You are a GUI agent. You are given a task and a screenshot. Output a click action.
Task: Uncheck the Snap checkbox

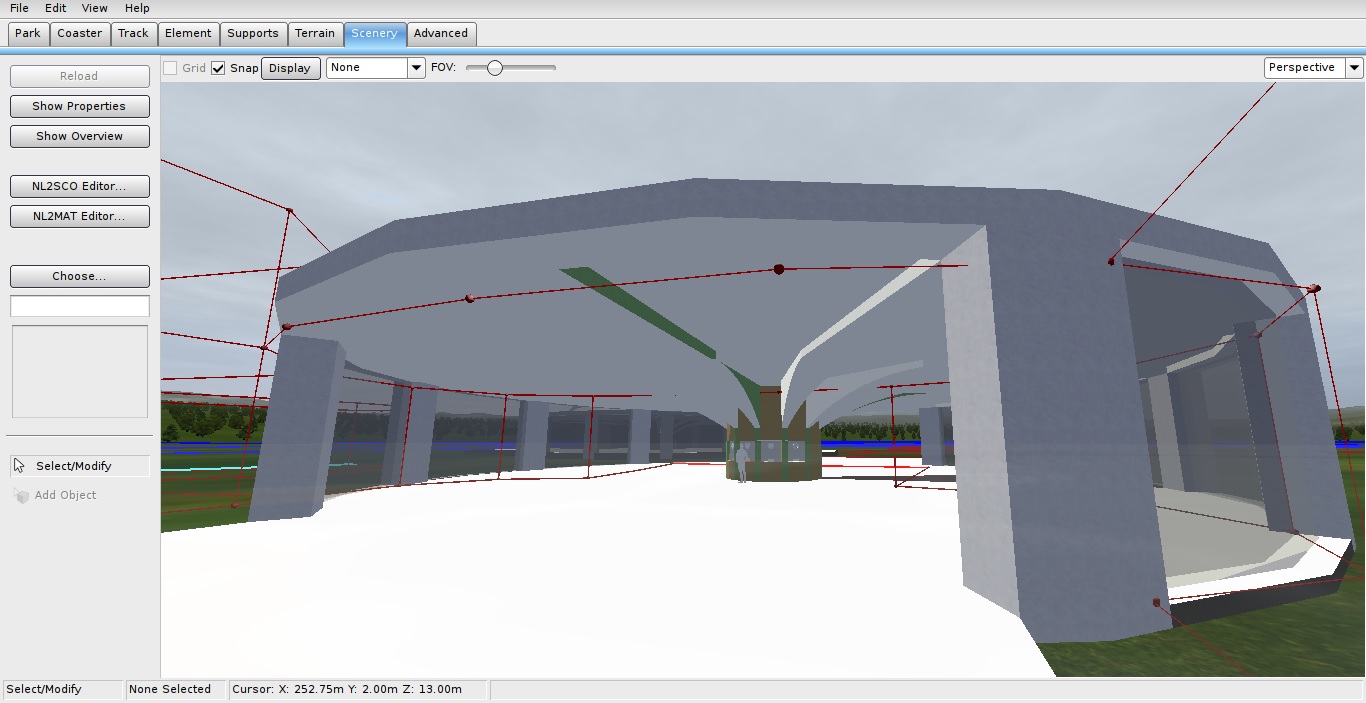pos(218,68)
